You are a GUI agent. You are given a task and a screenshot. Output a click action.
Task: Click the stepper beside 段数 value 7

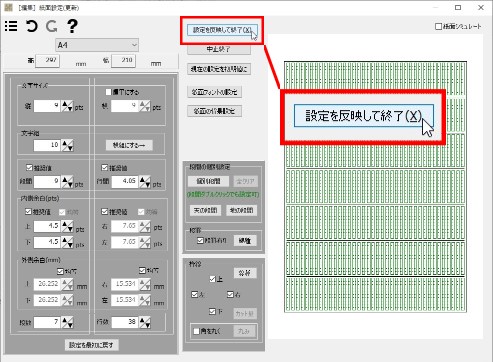click(67, 322)
